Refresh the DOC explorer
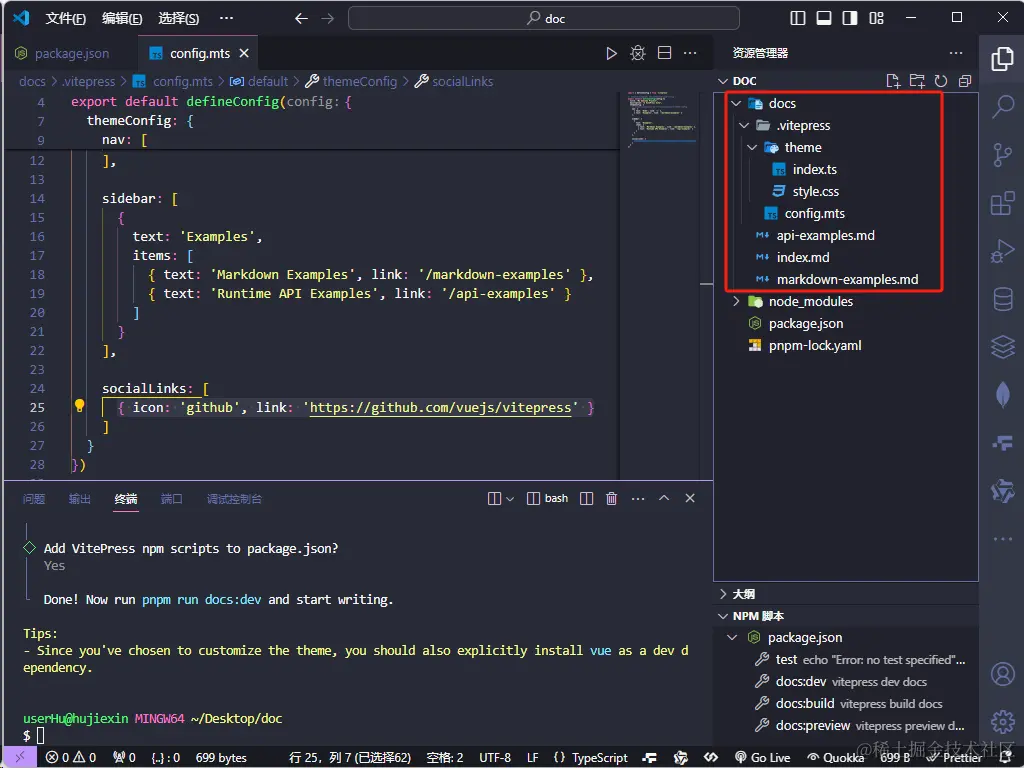1024x768 pixels. pos(940,81)
